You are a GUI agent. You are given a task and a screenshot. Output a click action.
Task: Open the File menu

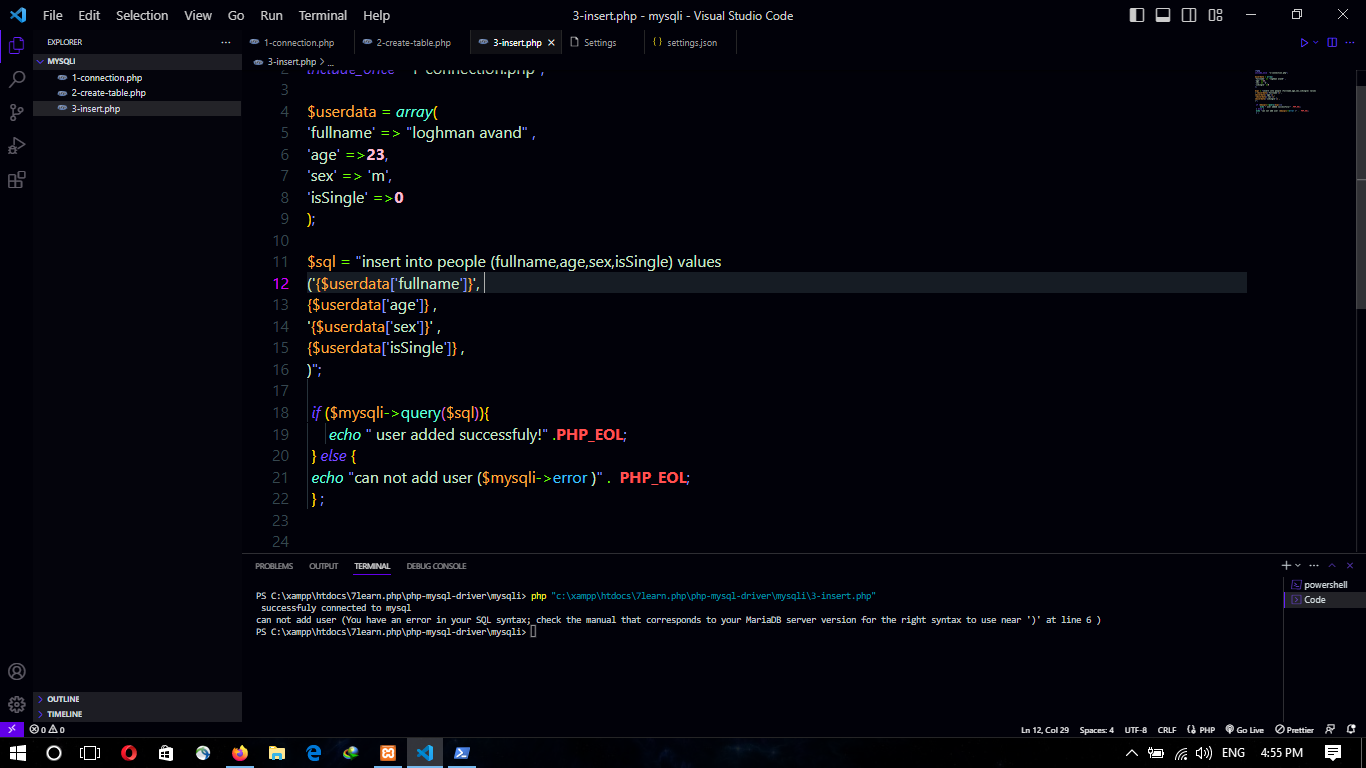click(x=52, y=15)
